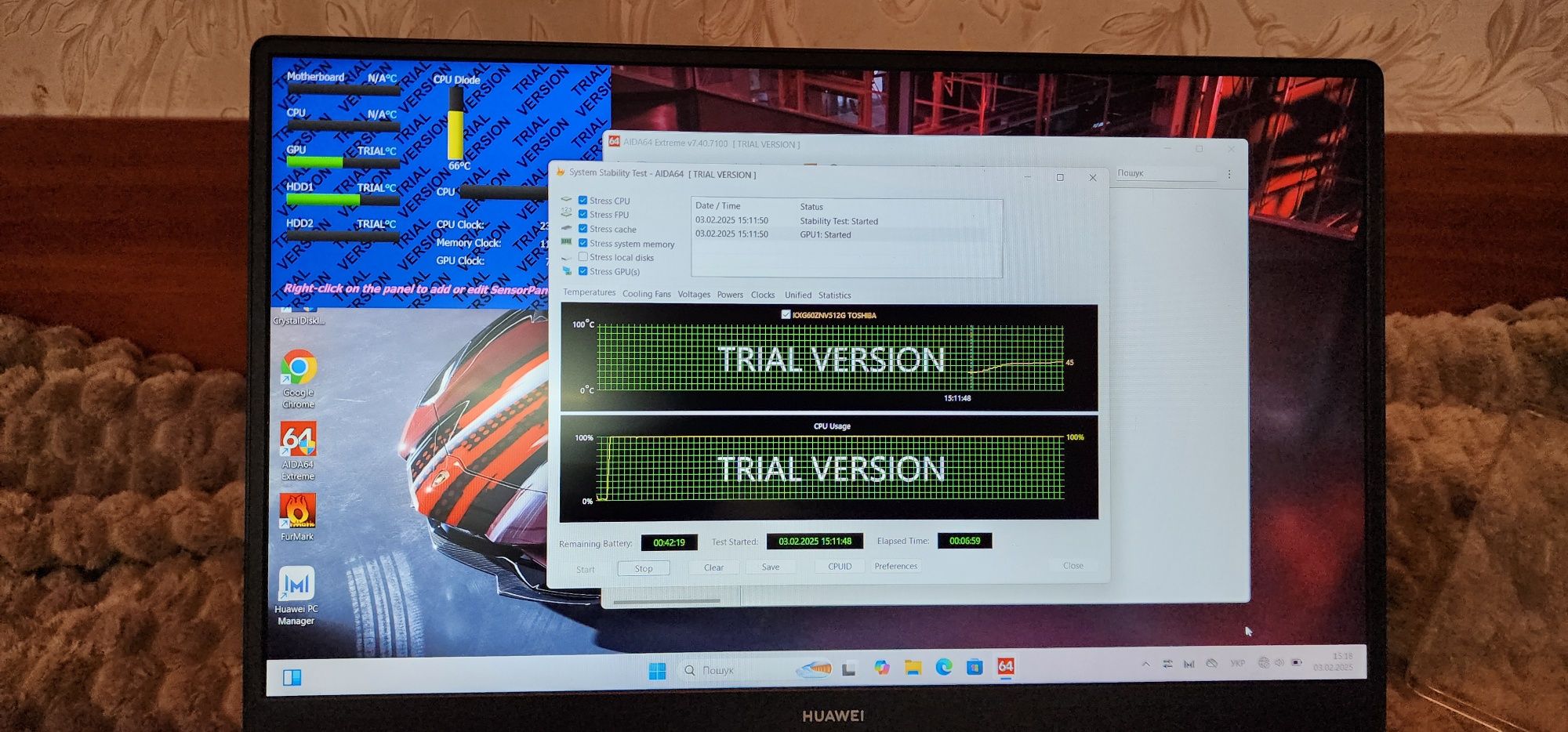Open Preferences in Stability Test
The width and height of the screenshot is (1568, 732).
pos(896,566)
